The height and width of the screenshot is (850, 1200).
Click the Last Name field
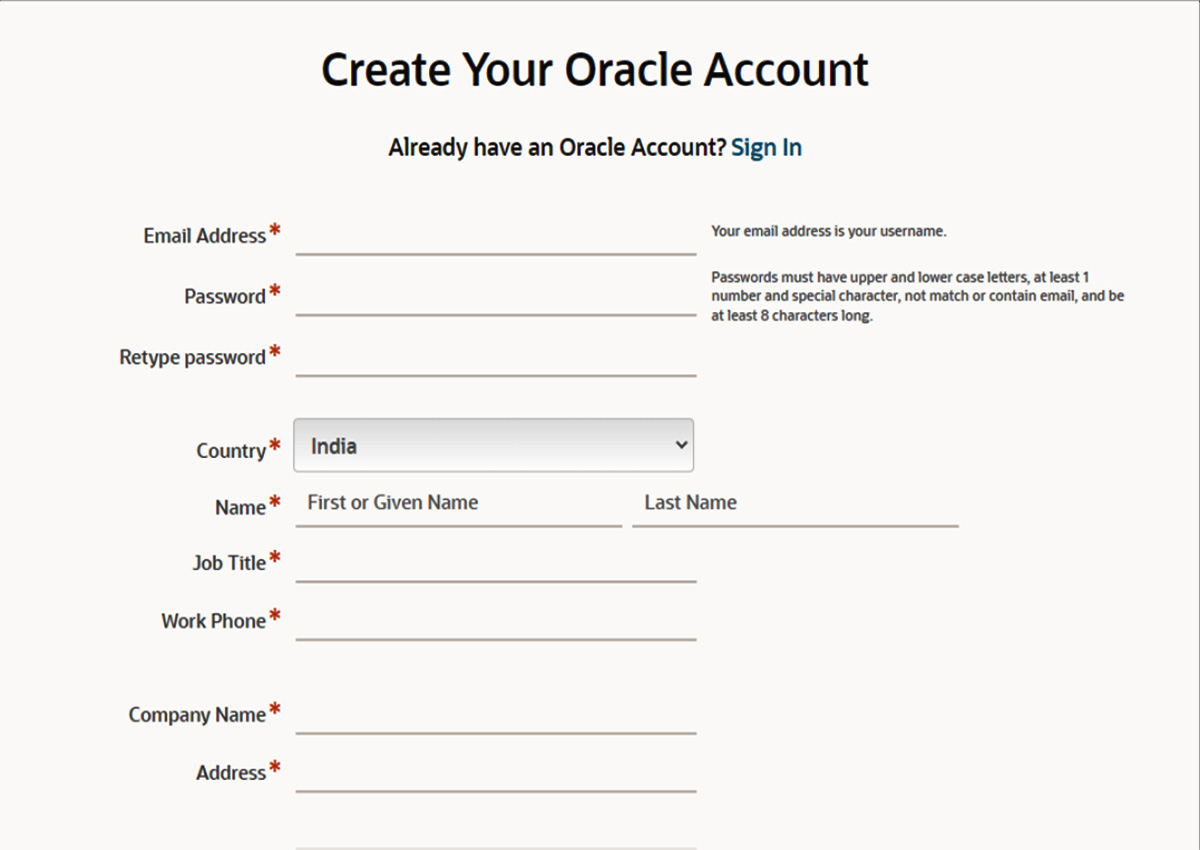click(x=795, y=504)
